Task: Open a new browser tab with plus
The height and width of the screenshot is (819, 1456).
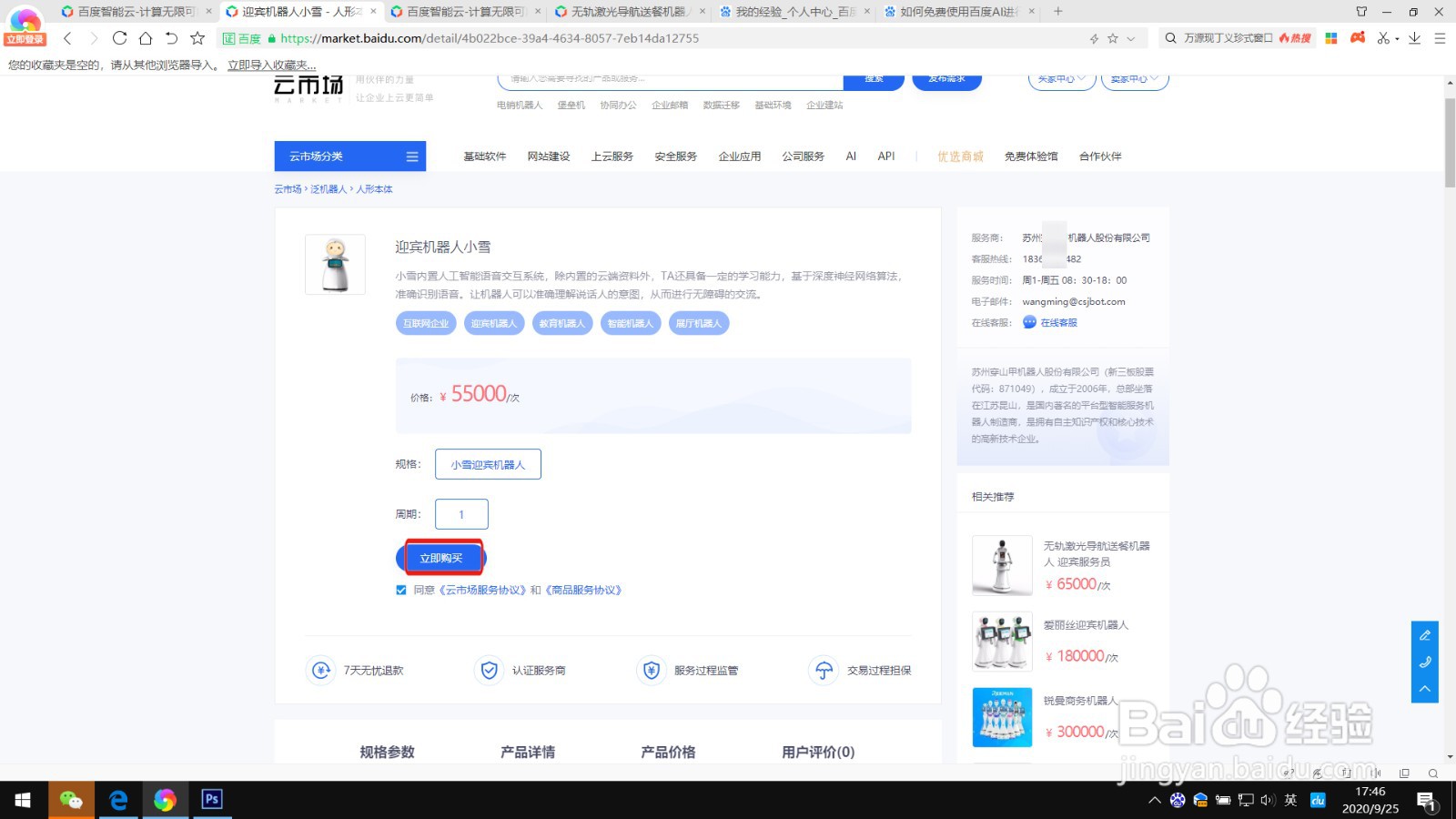Action: coord(1057,12)
